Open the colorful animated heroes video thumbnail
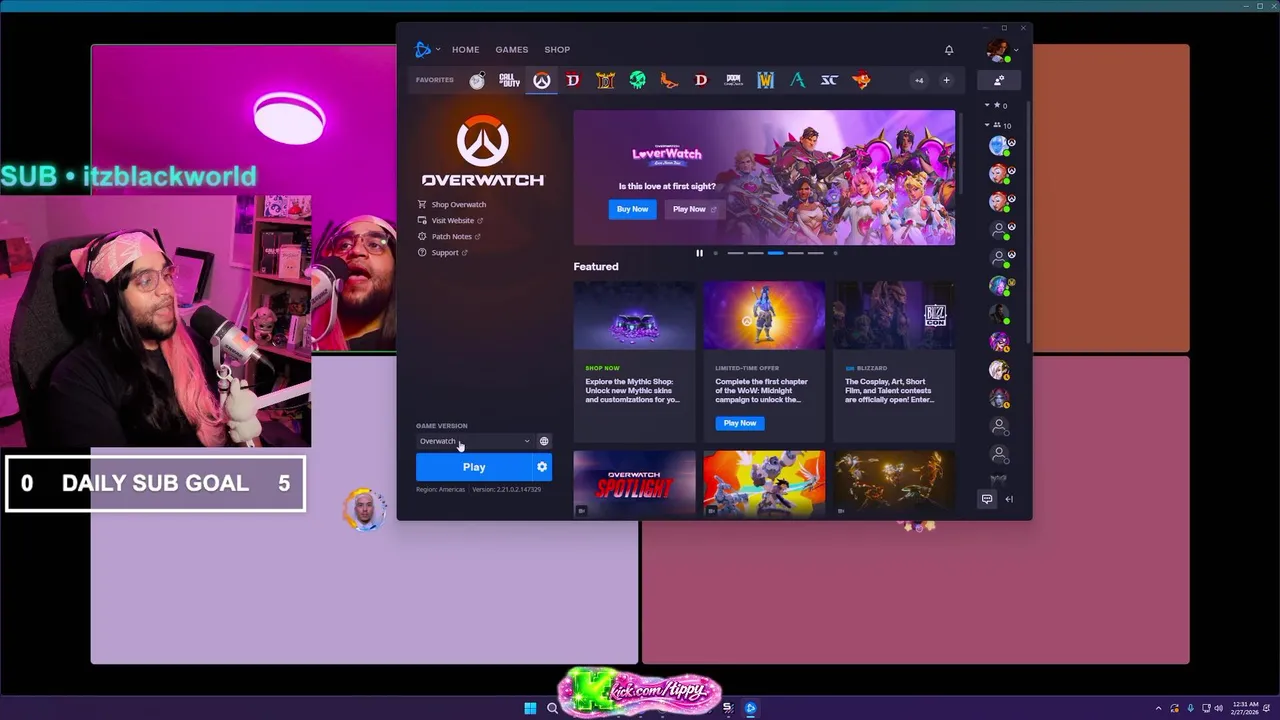 point(764,484)
